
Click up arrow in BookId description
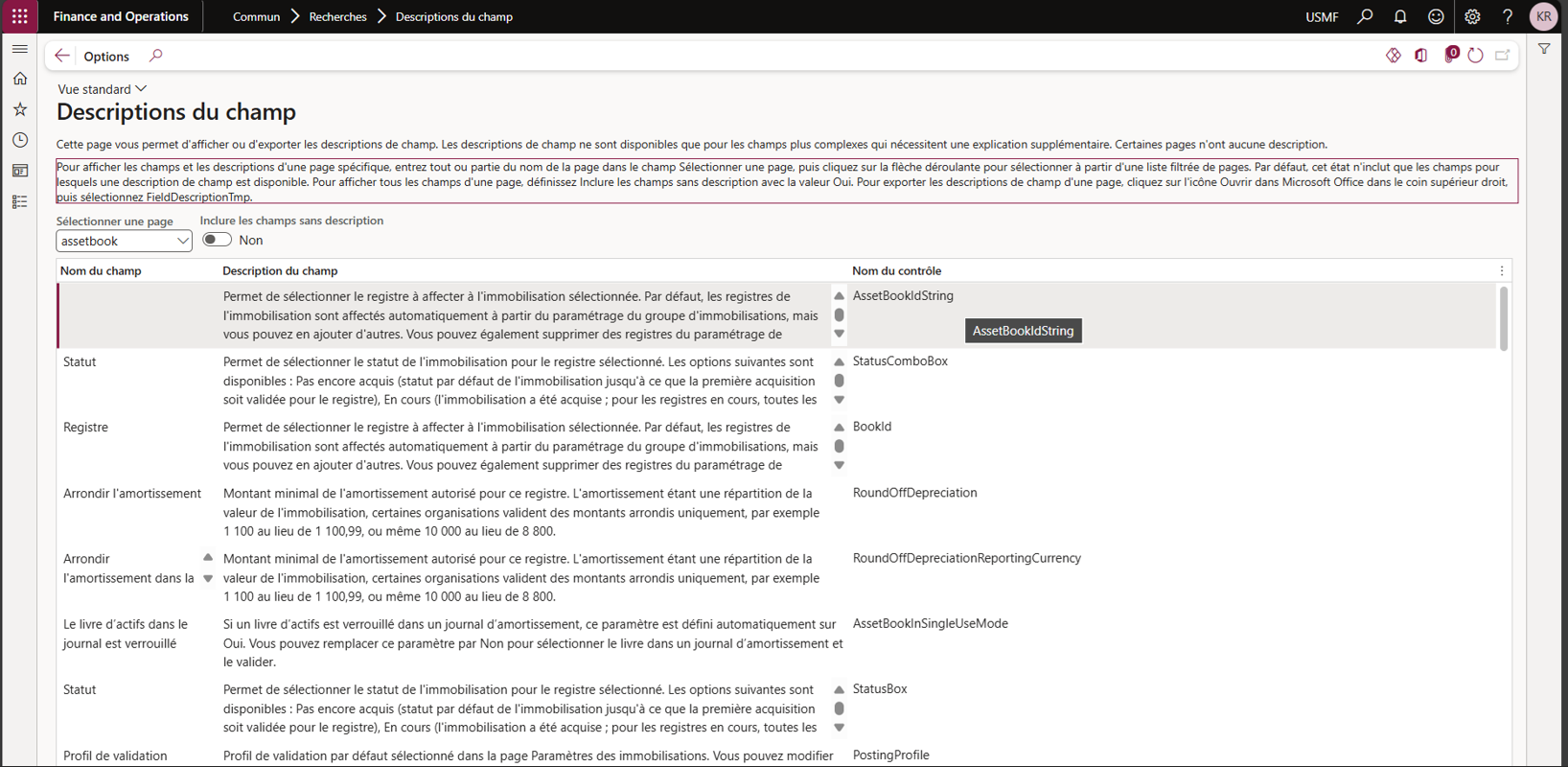tap(839, 428)
